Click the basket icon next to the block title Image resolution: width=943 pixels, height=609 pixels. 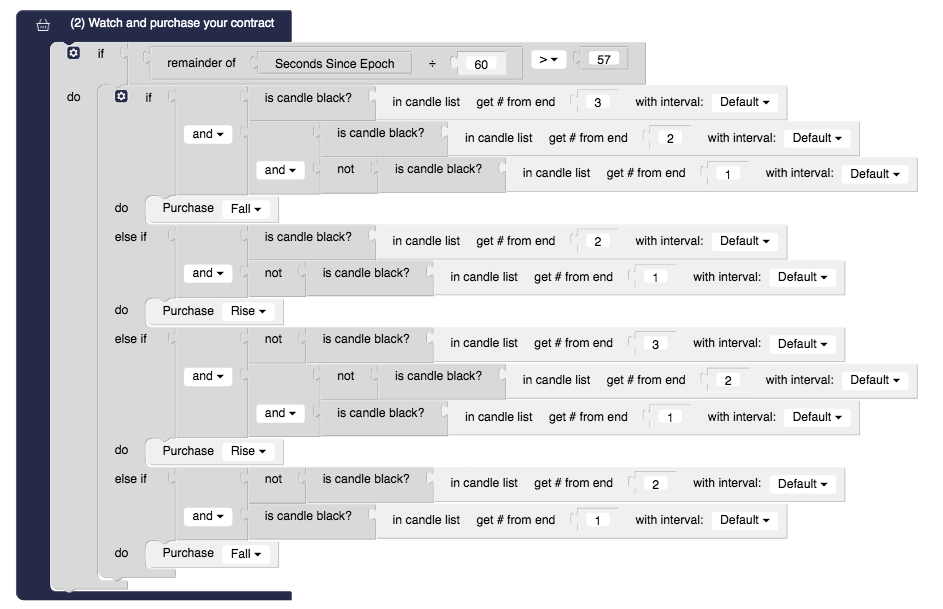41,24
